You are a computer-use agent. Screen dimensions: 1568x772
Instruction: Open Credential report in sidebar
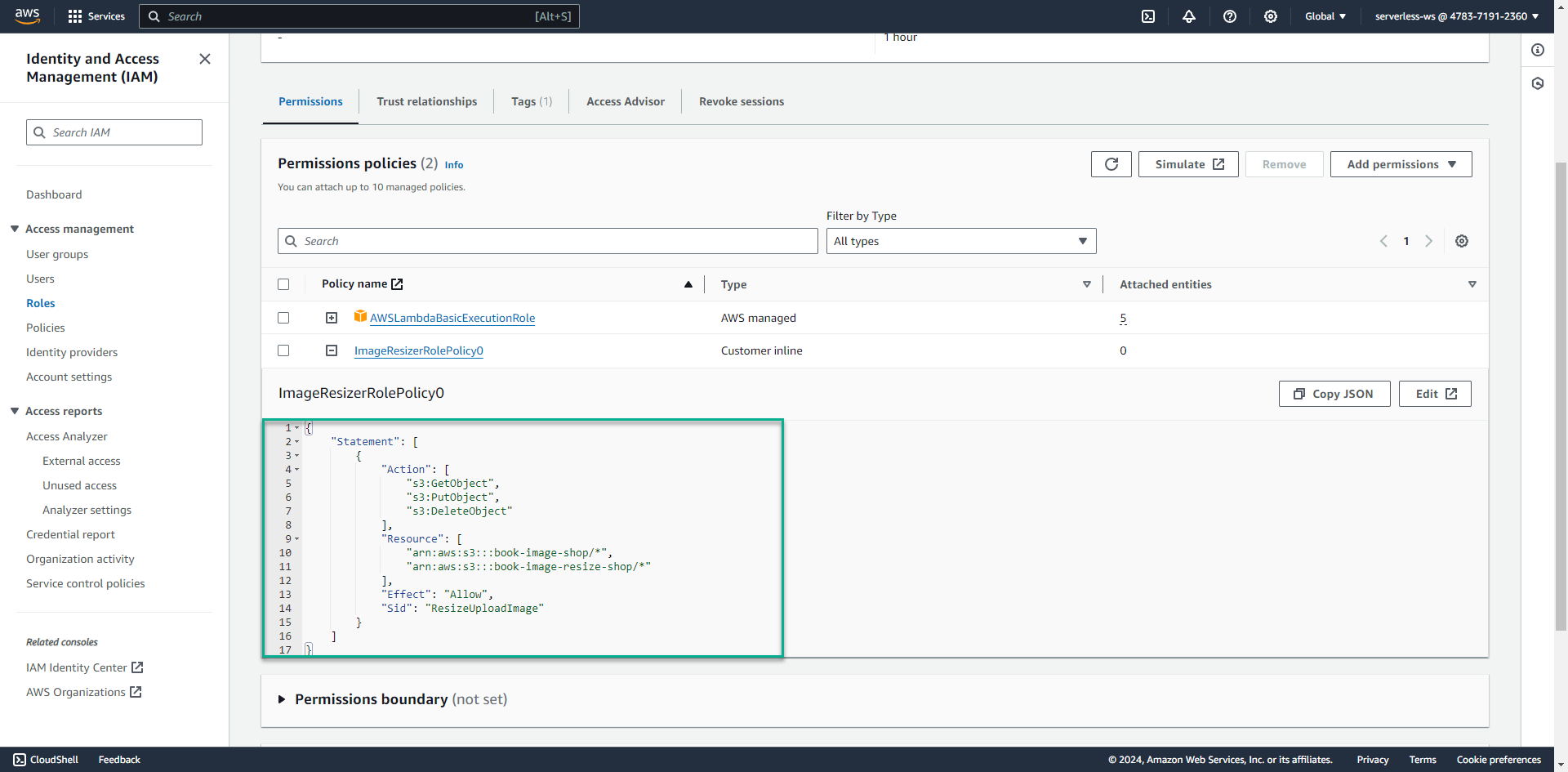(70, 534)
